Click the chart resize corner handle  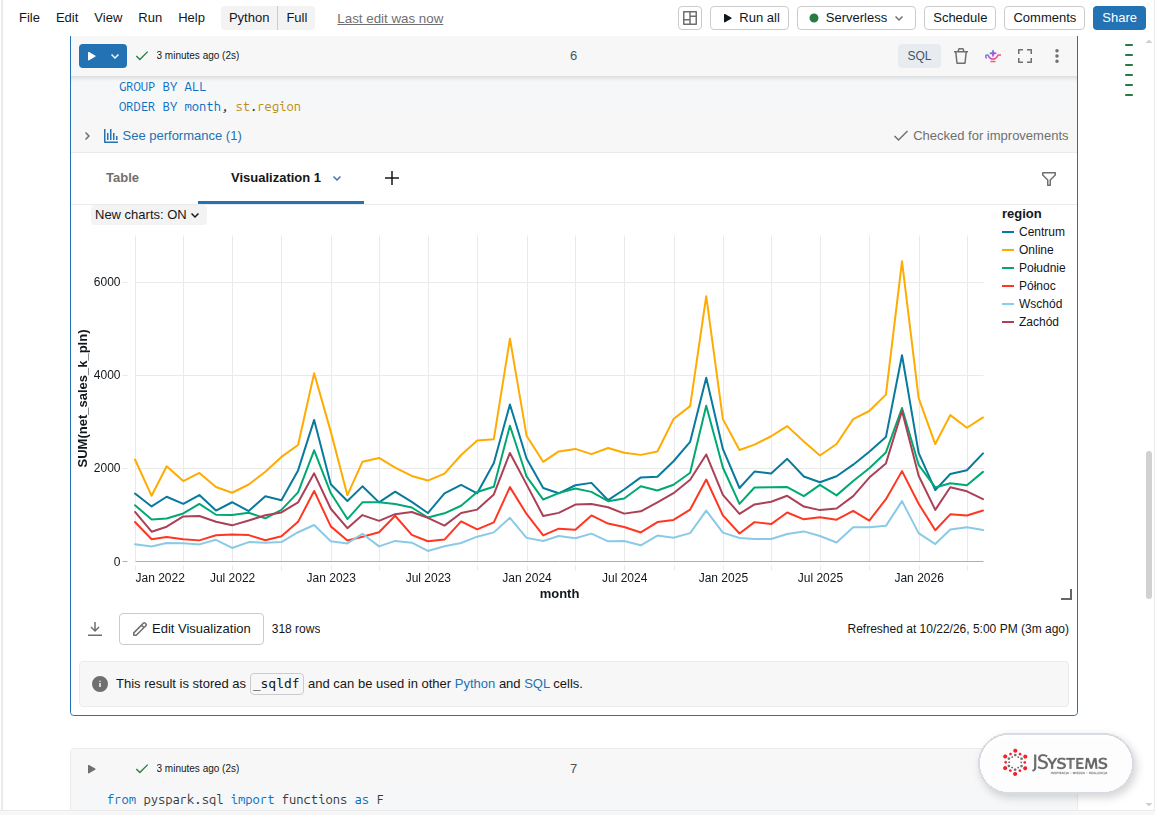tap(1066, 594)
